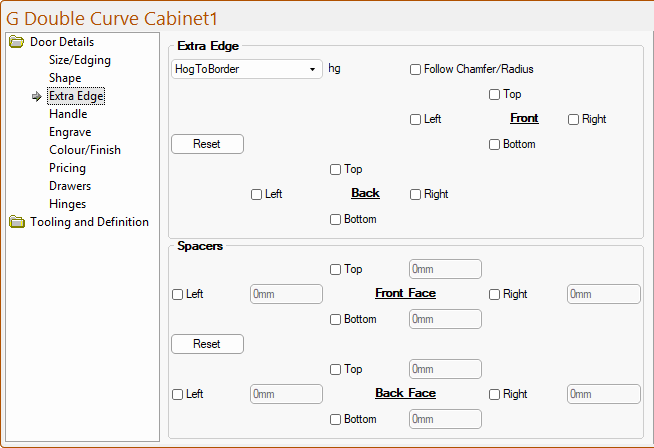Go to the Colour/Finish page

[x=85, y=150]
